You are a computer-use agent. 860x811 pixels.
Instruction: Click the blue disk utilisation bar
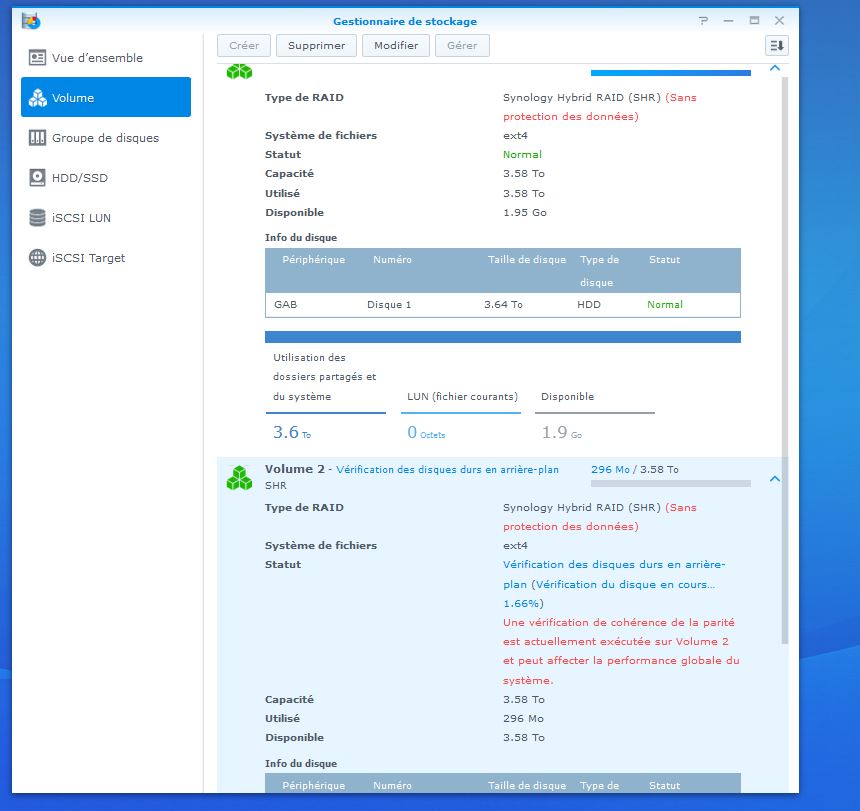[503, 337]
